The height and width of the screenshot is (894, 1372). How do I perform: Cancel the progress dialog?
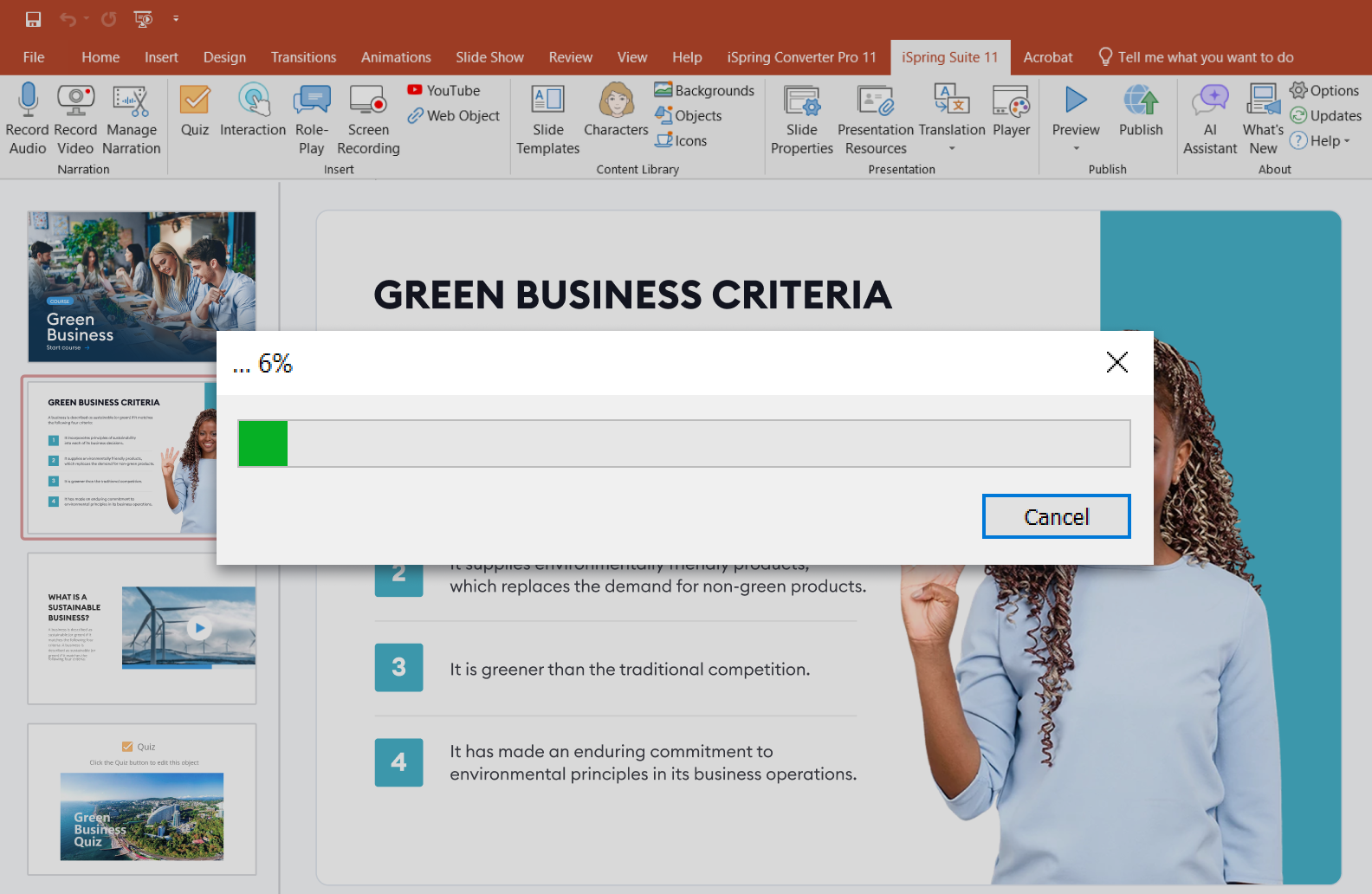pos(1056,516)
